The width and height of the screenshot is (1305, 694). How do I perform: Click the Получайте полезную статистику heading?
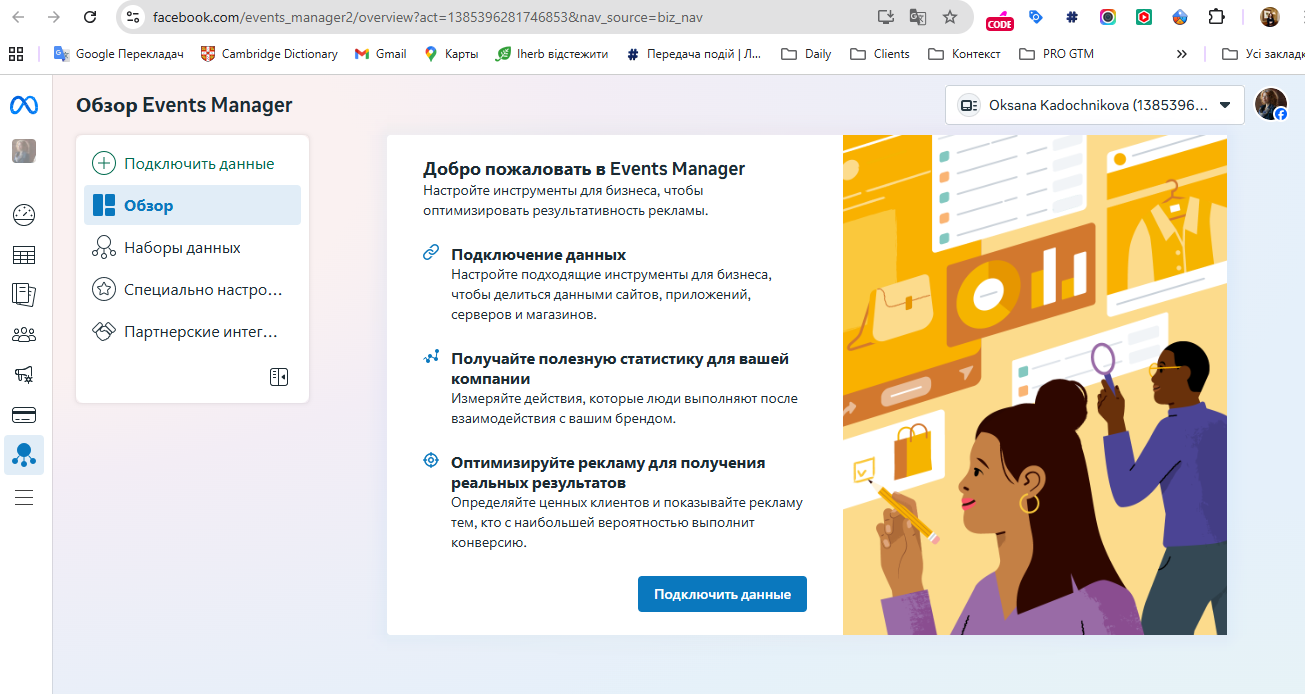click(x=620, y=368)
